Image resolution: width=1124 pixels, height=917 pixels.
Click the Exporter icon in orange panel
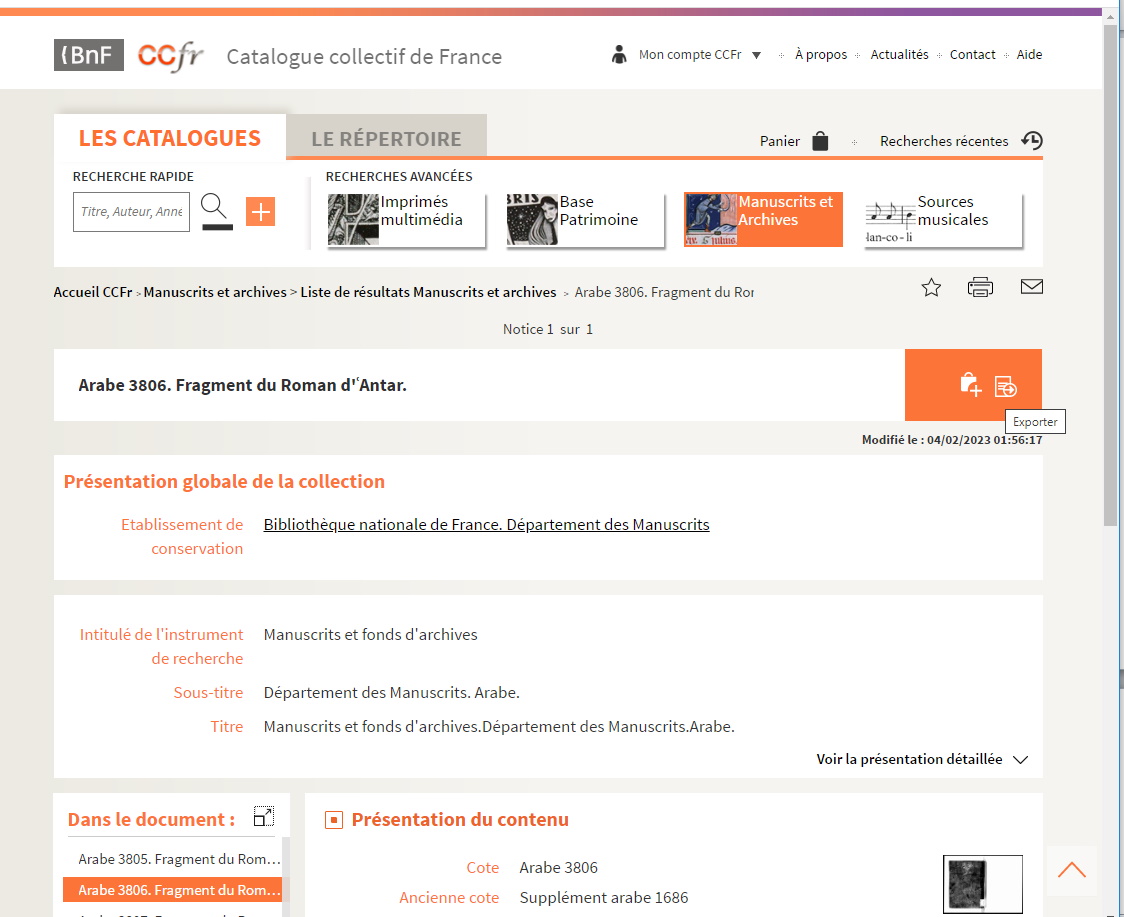(1006, 386)
